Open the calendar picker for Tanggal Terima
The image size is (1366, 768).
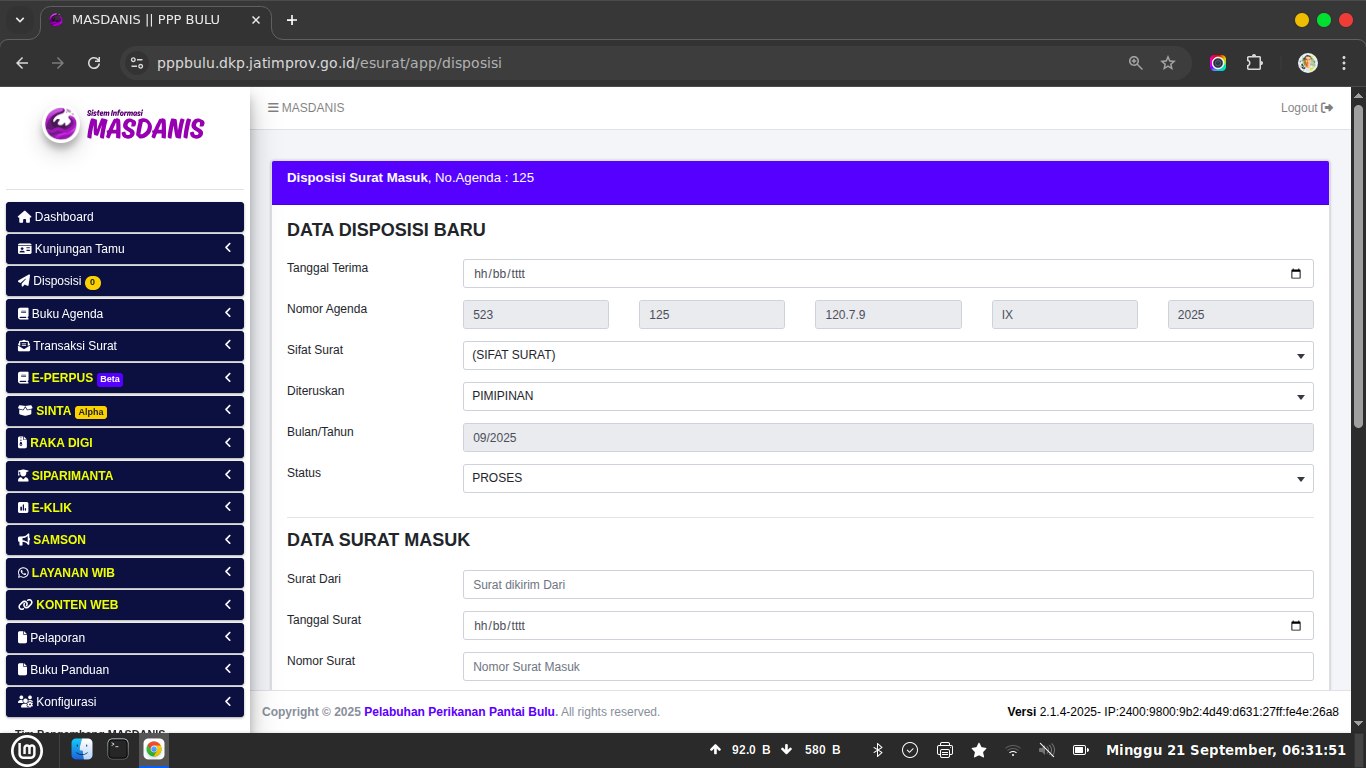tap(1295, 274)
